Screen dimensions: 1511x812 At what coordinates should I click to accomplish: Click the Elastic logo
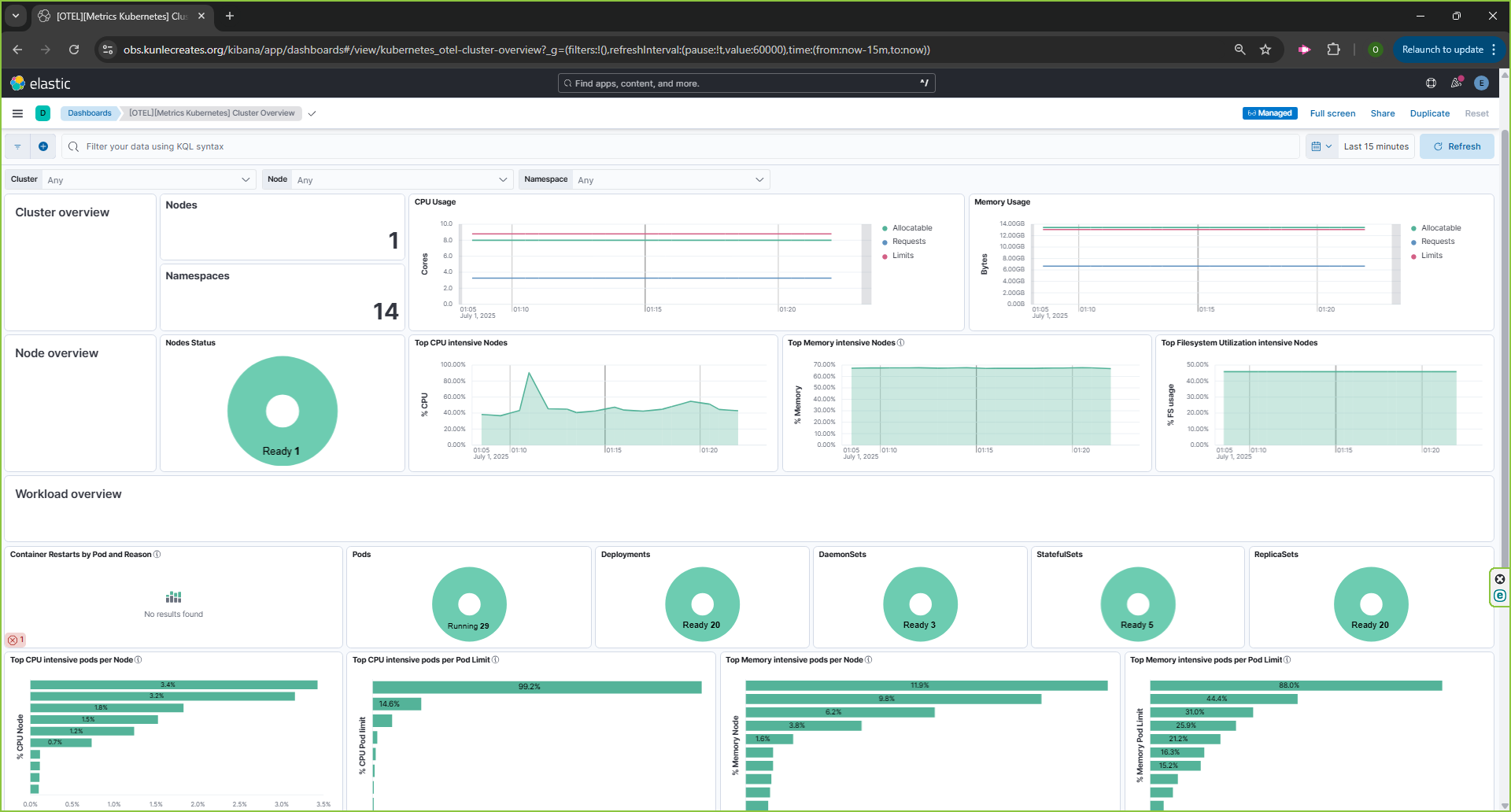[x=40, y=83]
